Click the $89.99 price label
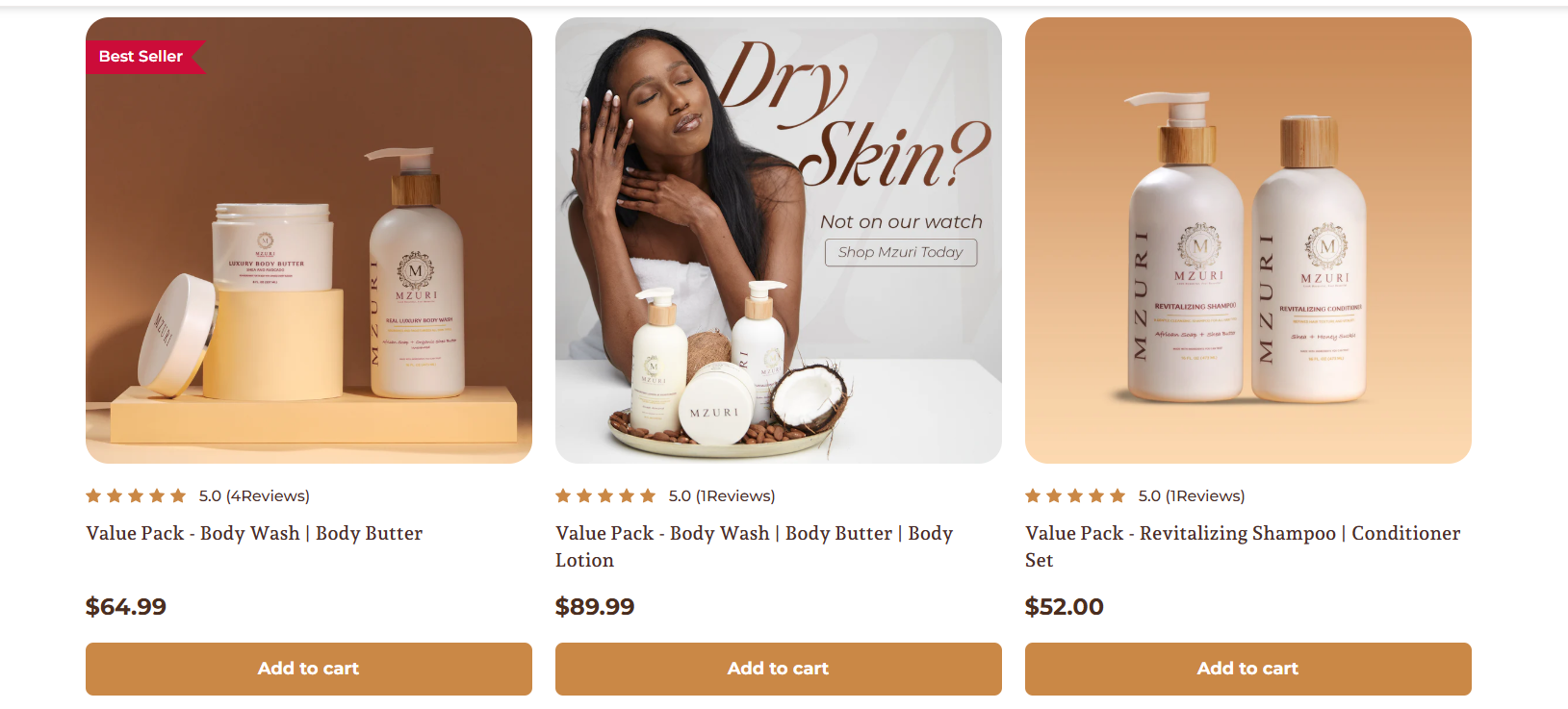Screen dimensions: 1568x709 pos(595,607)
